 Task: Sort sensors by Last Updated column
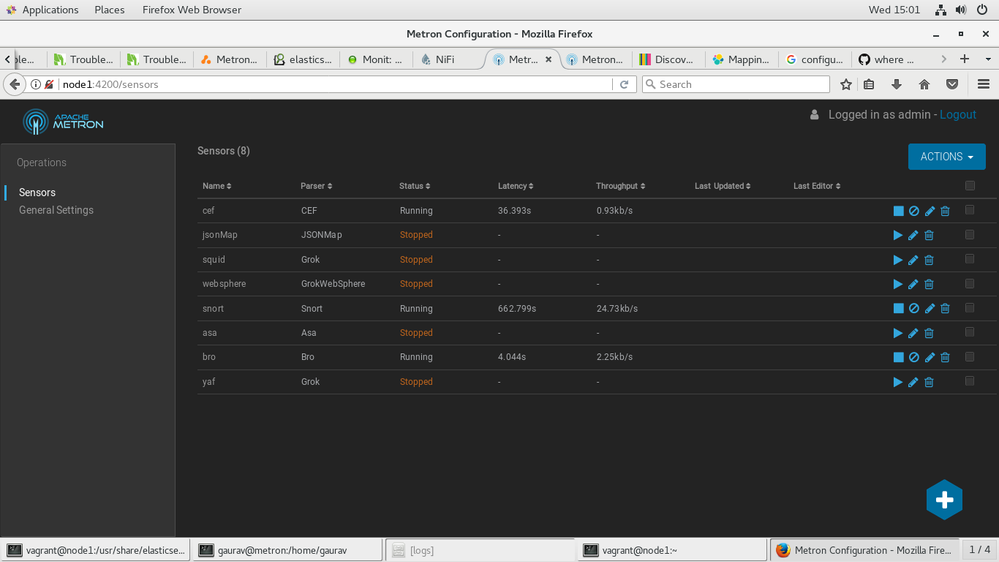tap(722, 186)
